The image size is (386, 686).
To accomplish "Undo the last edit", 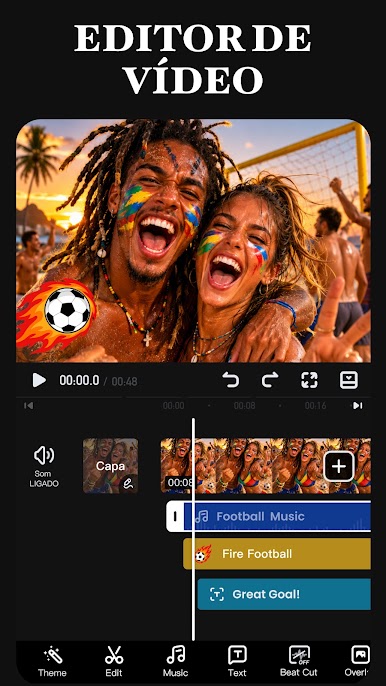I will [x=231, y=380].
